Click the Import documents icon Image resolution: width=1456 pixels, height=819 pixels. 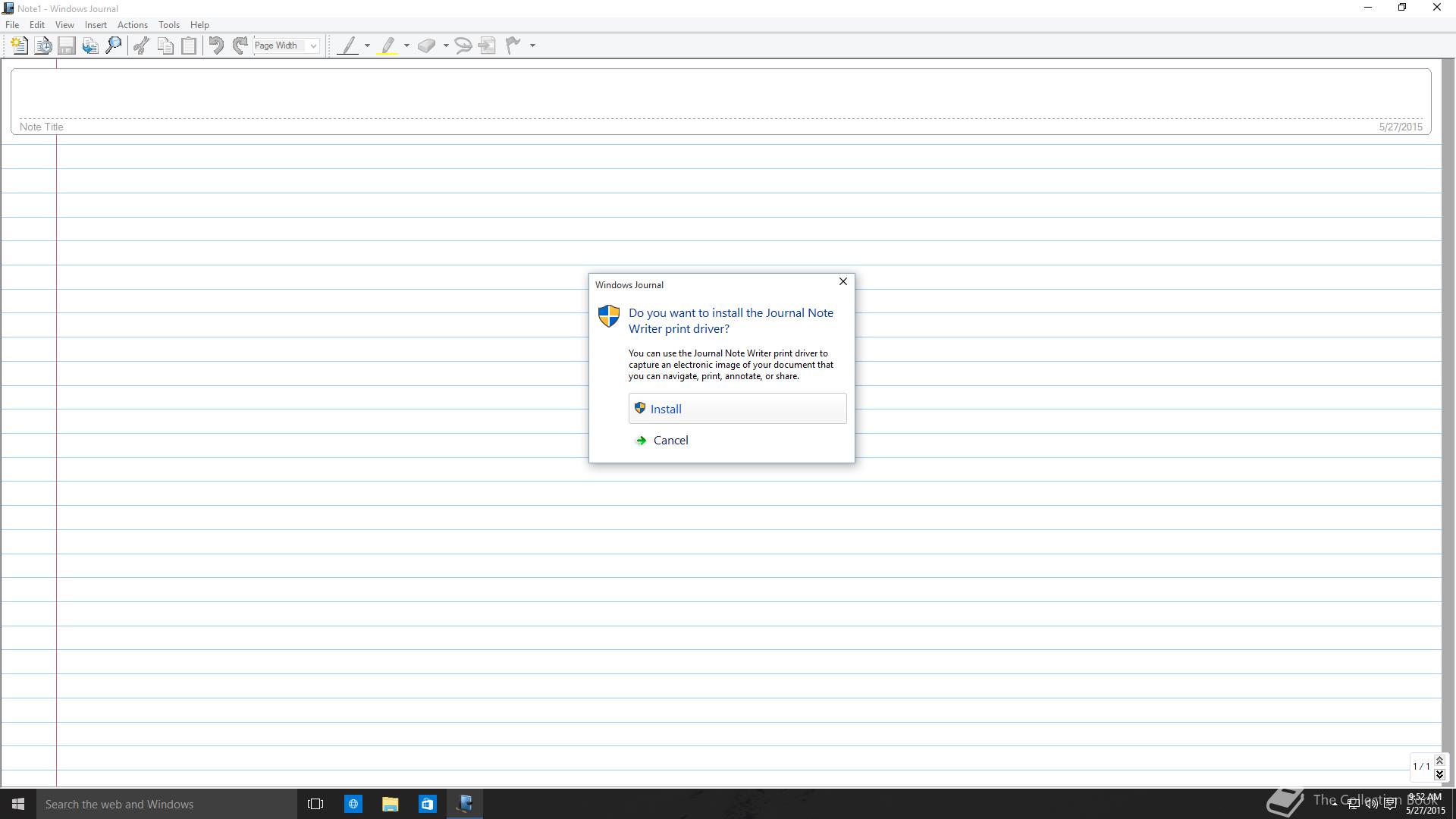point(90,45)
